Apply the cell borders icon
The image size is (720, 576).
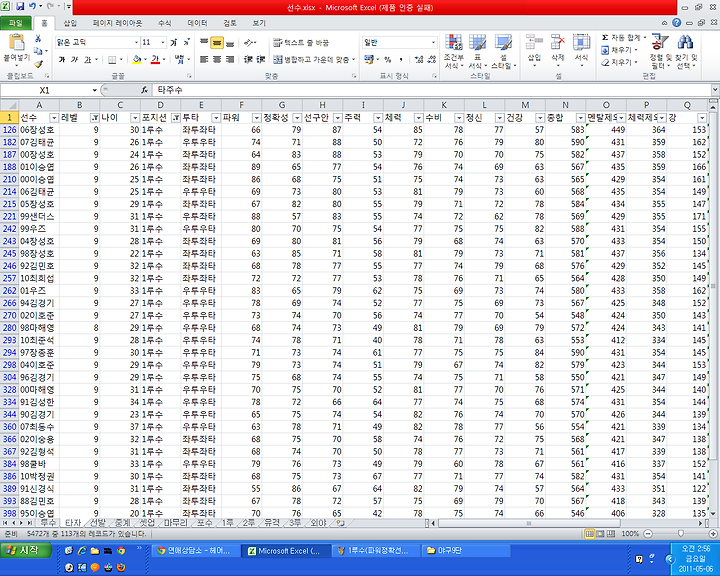(x=112, y=59)
